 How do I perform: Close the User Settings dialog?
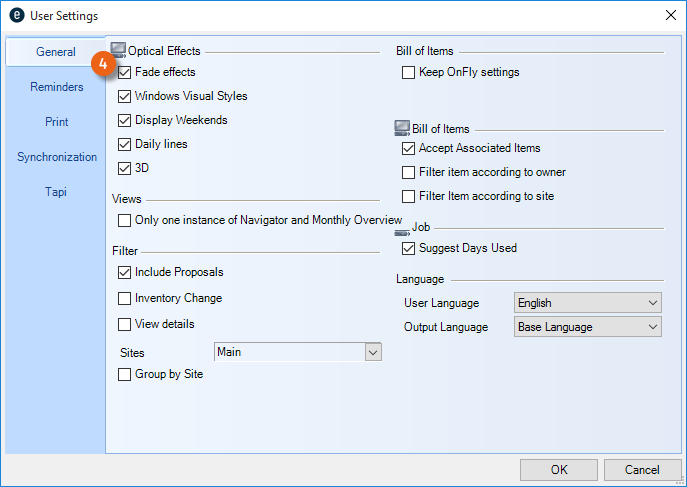tap(669, 15)
